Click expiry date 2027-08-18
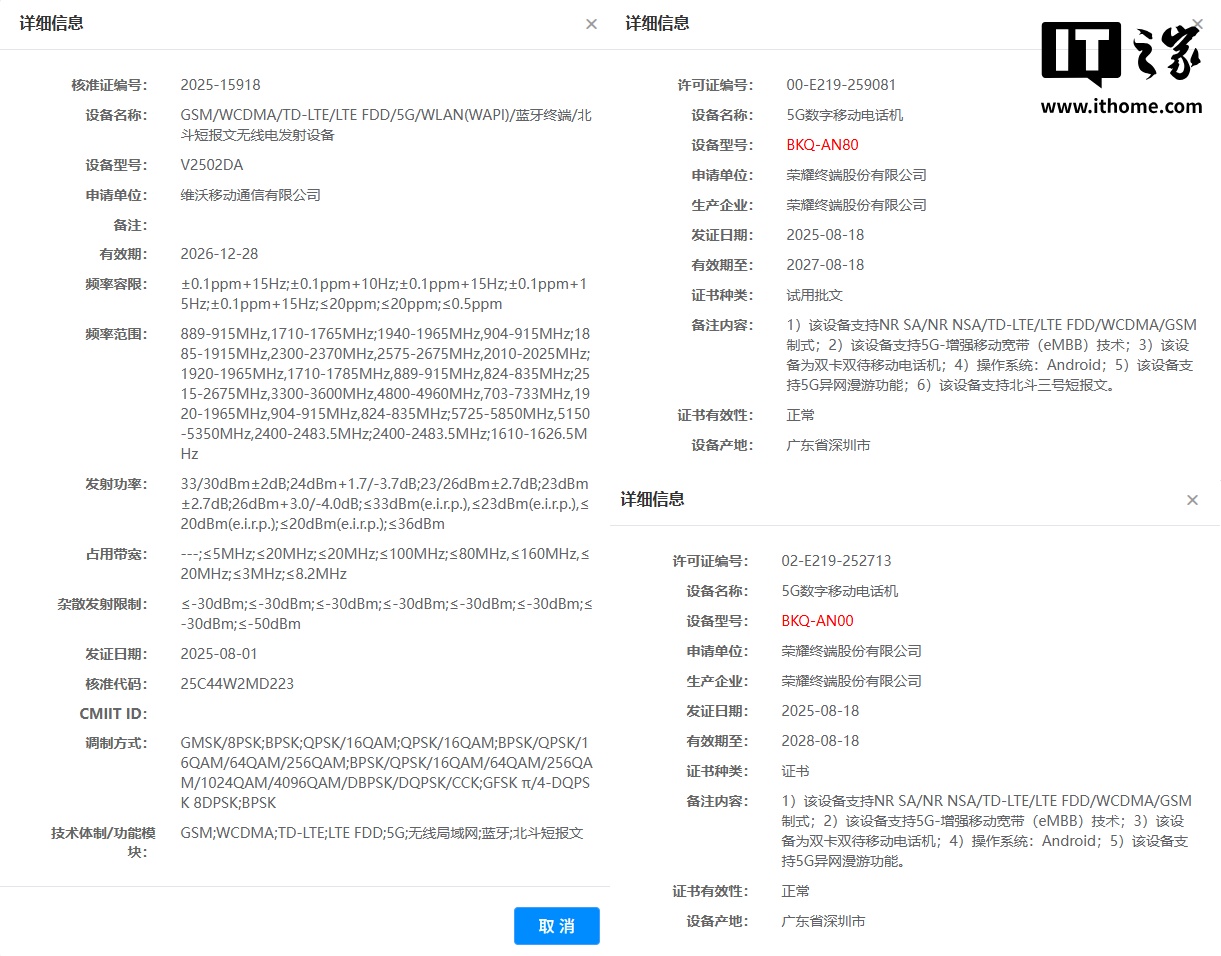The image size is (1221, 956). coord(825,265)
